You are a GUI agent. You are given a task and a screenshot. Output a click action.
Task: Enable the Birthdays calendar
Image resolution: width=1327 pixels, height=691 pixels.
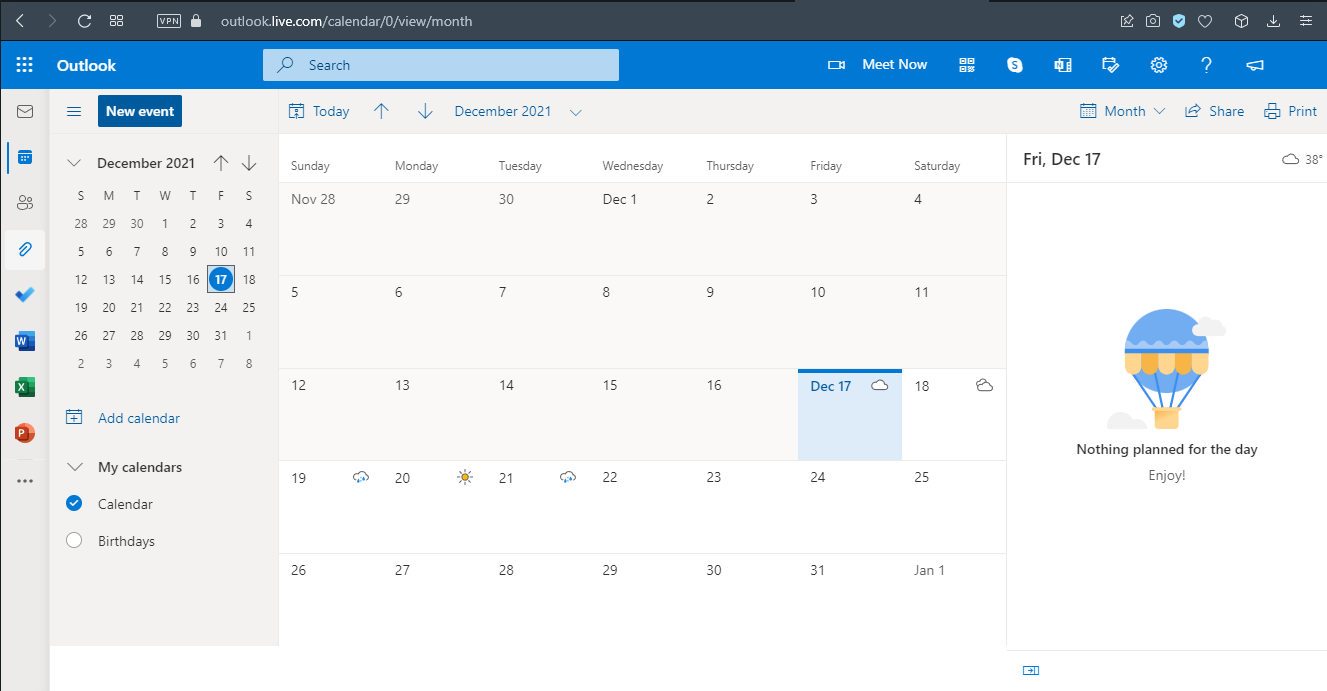point(73,541)
